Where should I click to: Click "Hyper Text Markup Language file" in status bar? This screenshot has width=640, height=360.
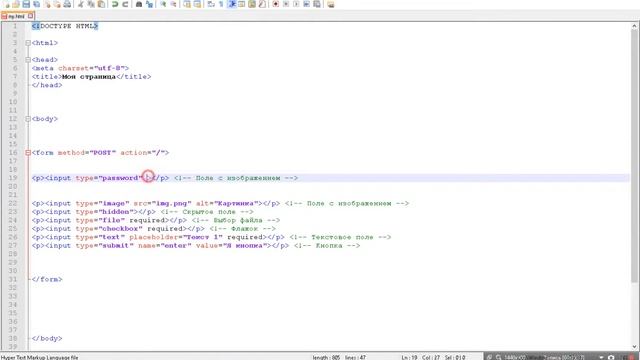pyautogui.click(x=40, y=357)
